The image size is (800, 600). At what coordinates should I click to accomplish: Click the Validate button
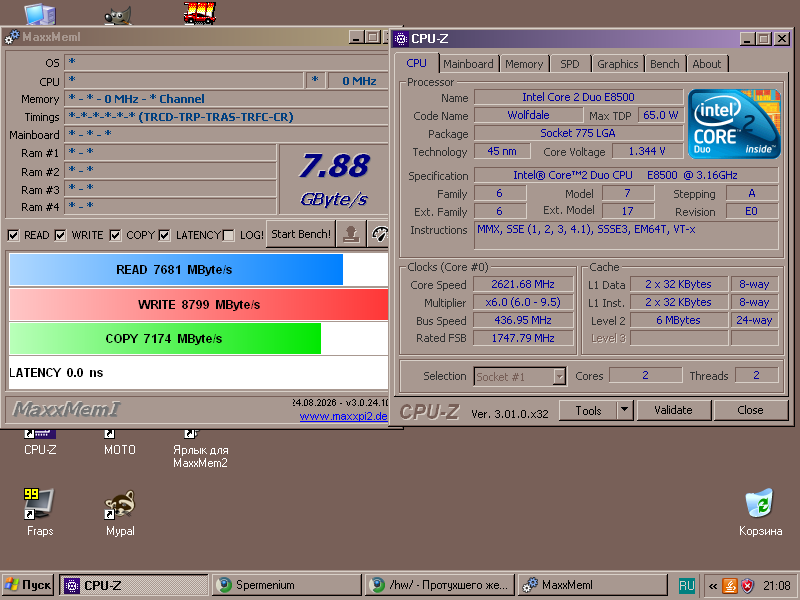pos(673,410)
